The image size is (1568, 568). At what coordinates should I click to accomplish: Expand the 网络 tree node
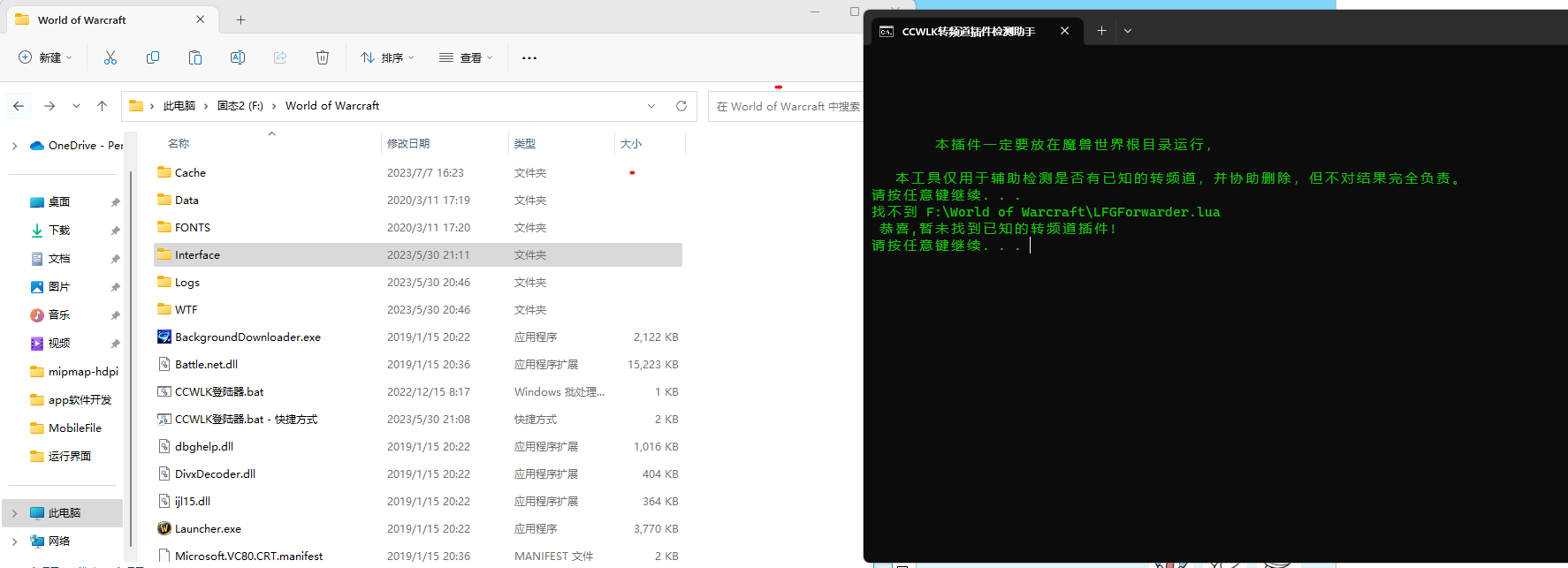pyautogui.click(x=14, y=541)
